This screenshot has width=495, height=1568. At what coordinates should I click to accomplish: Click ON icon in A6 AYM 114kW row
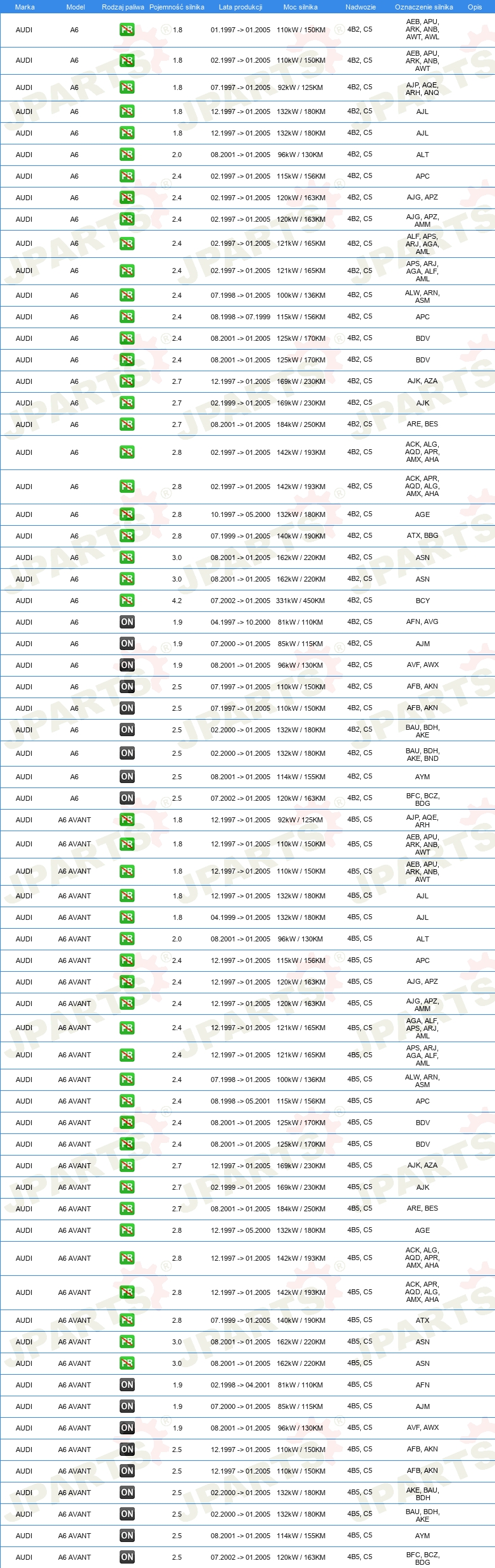click(127, 777)
